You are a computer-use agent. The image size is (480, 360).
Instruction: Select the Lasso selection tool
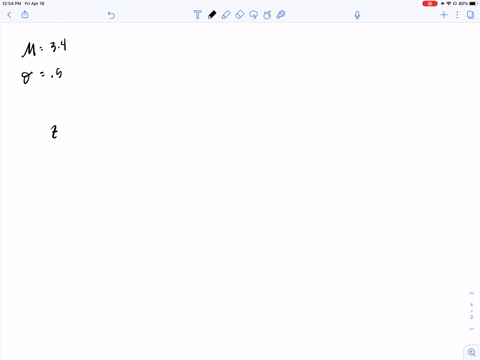click(x=253, y=15)
